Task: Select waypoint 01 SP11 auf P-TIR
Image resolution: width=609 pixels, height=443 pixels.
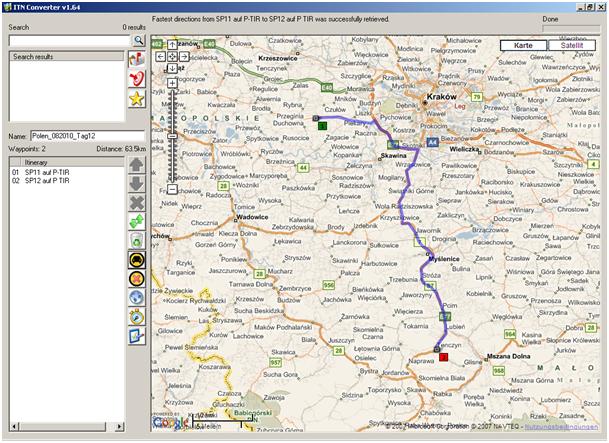Action: click(47, 172)
